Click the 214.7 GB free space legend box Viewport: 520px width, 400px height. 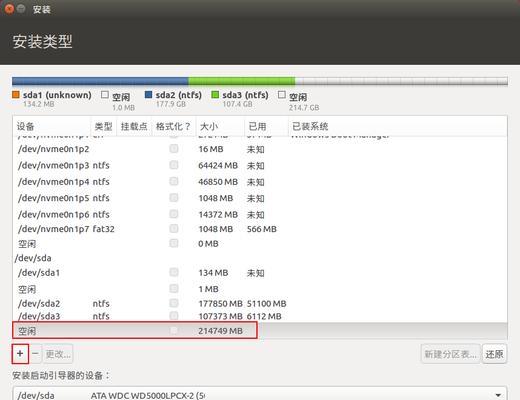click(x=282, y=95)
